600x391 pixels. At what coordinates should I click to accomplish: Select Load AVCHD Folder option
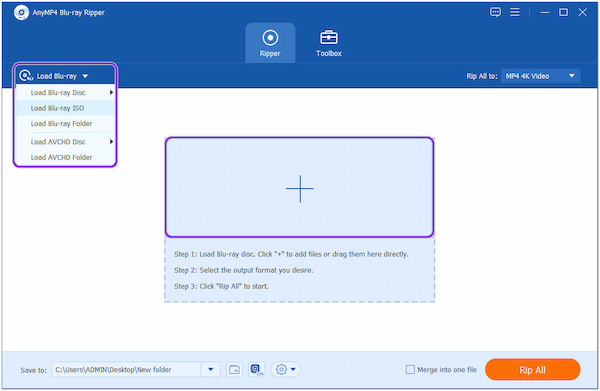65,157
